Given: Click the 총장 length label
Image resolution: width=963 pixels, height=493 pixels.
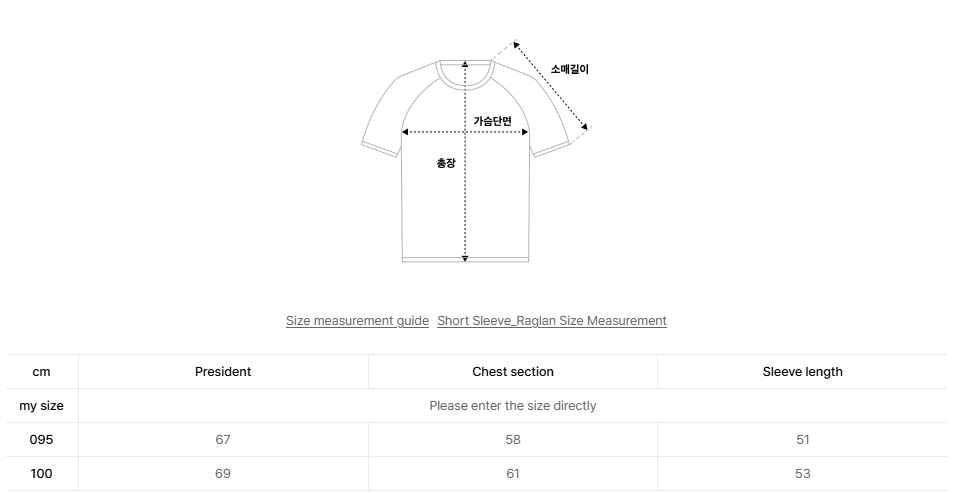Looking at the screenshot, I should [446, 163].
